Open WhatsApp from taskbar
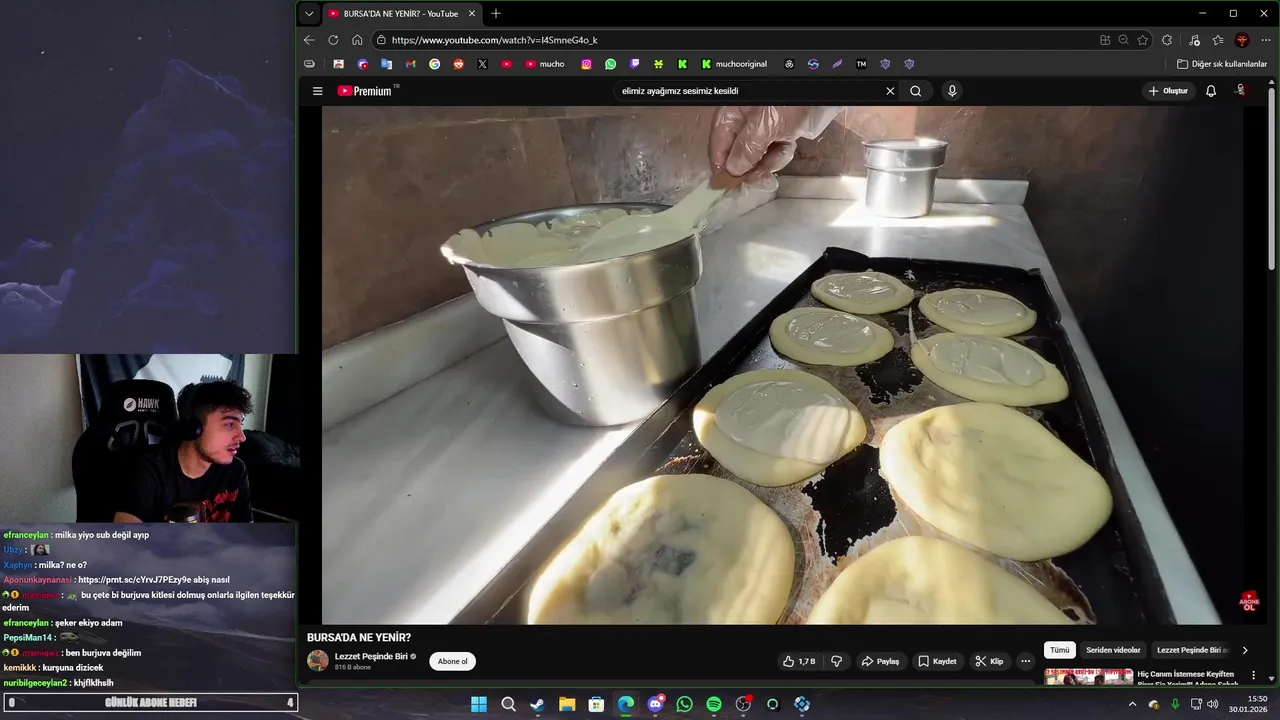1280x720 pixels. click(x=684, y=704)
